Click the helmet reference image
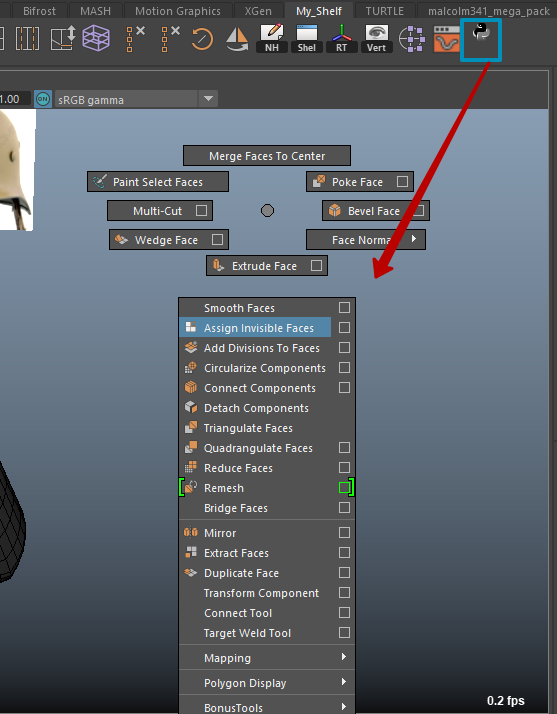 [17, 169]
